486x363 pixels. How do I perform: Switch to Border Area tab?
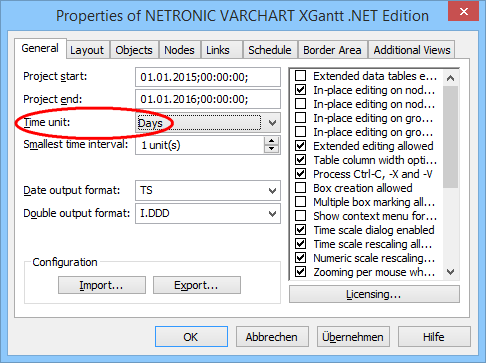pyautogui.click(x=332, y=50)
